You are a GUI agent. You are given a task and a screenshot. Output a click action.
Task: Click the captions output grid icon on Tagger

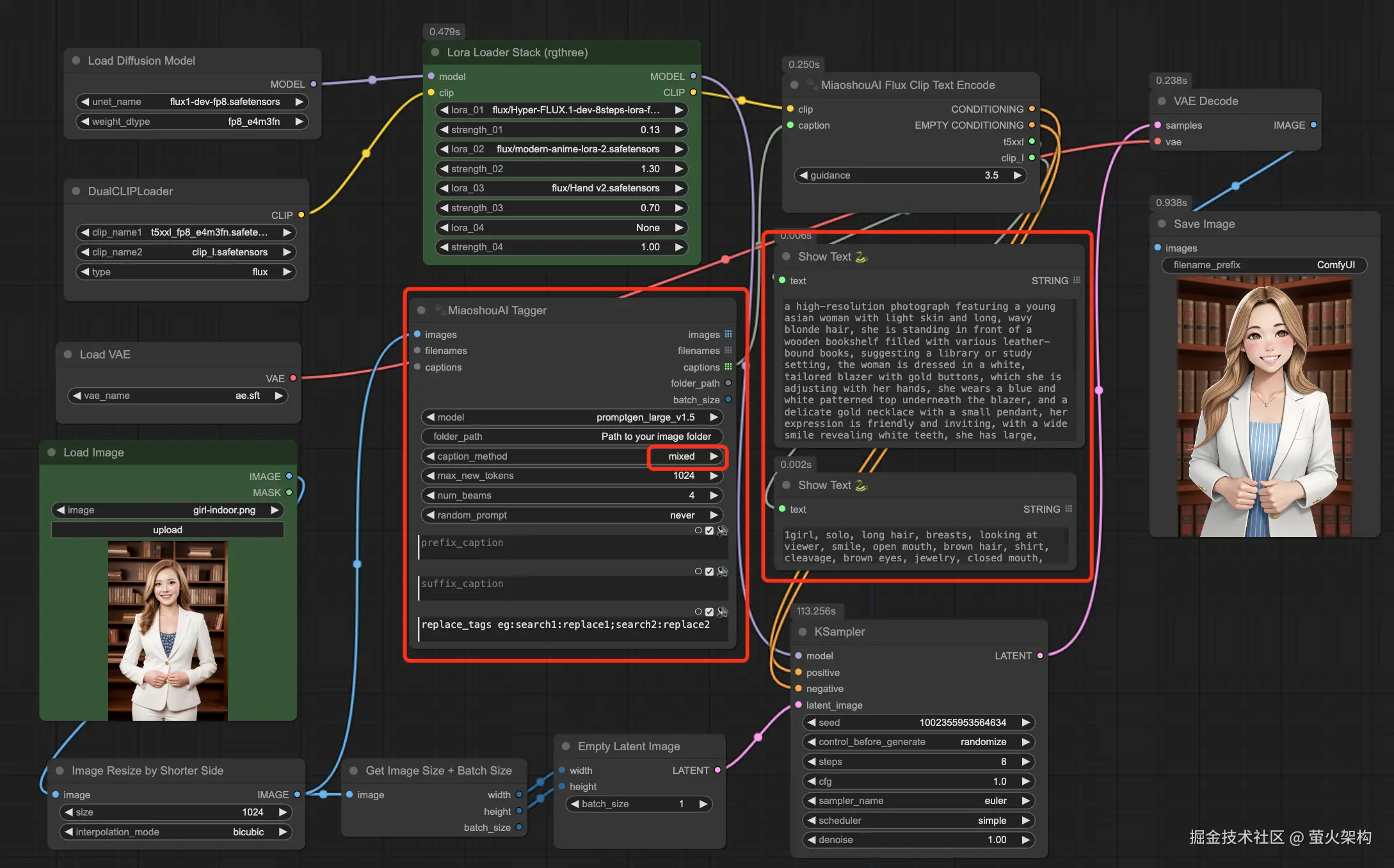(x=728, y=367)
